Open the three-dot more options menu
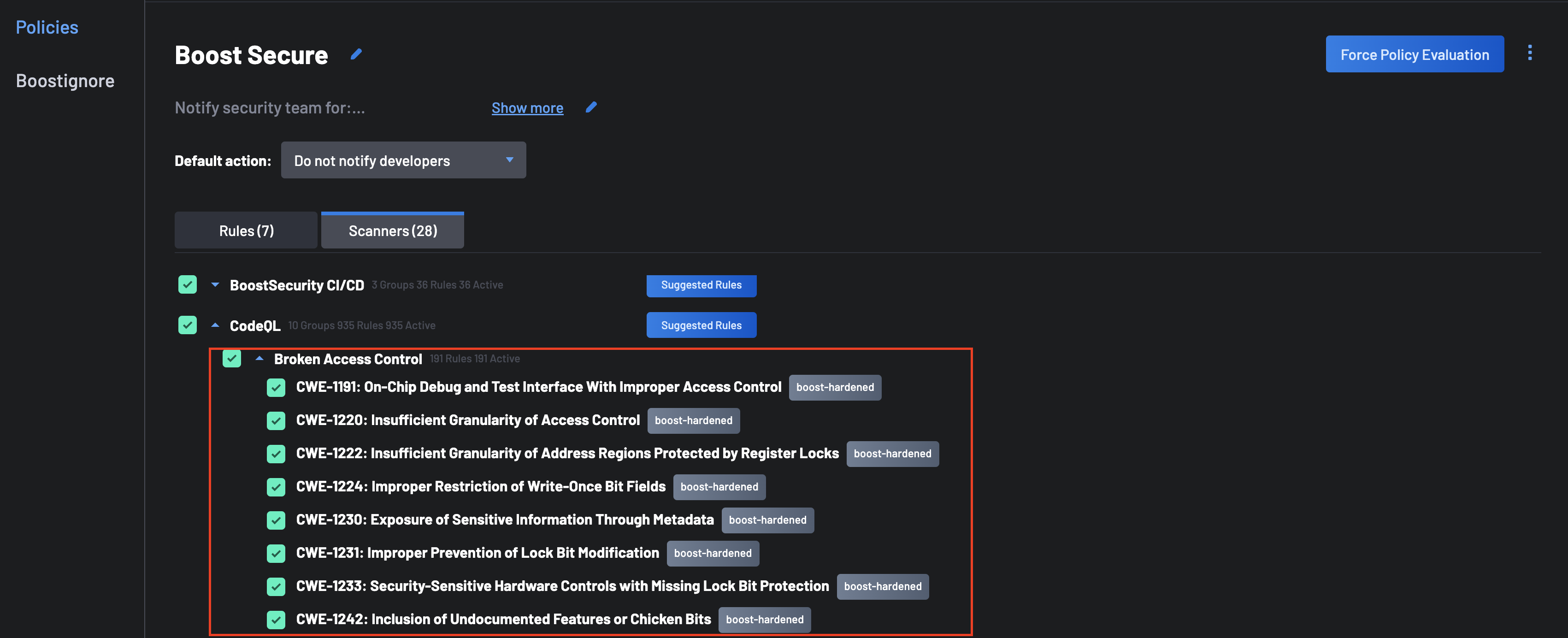 pos(1530,53)
